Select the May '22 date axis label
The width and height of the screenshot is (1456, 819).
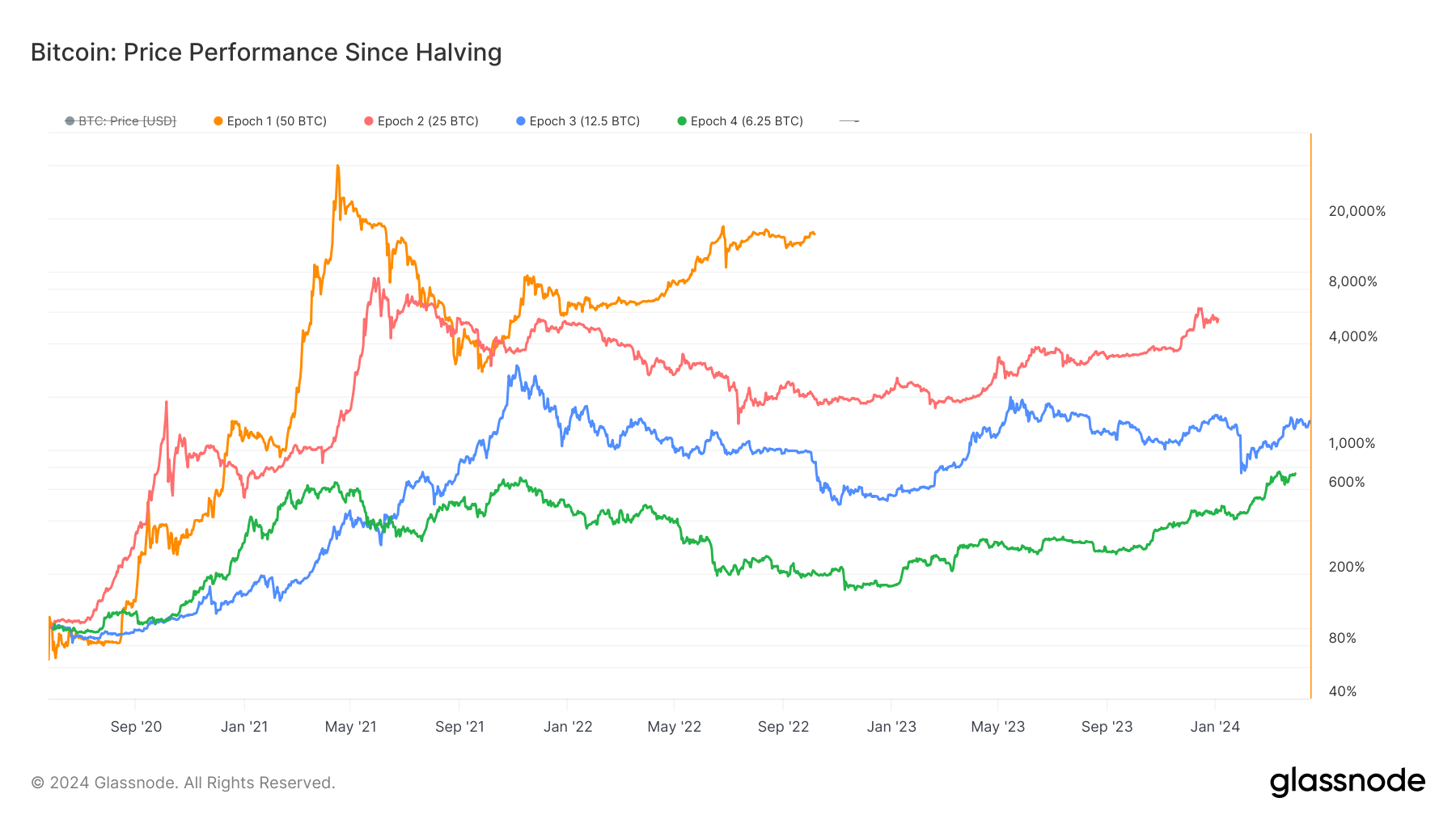click(675, 727)
